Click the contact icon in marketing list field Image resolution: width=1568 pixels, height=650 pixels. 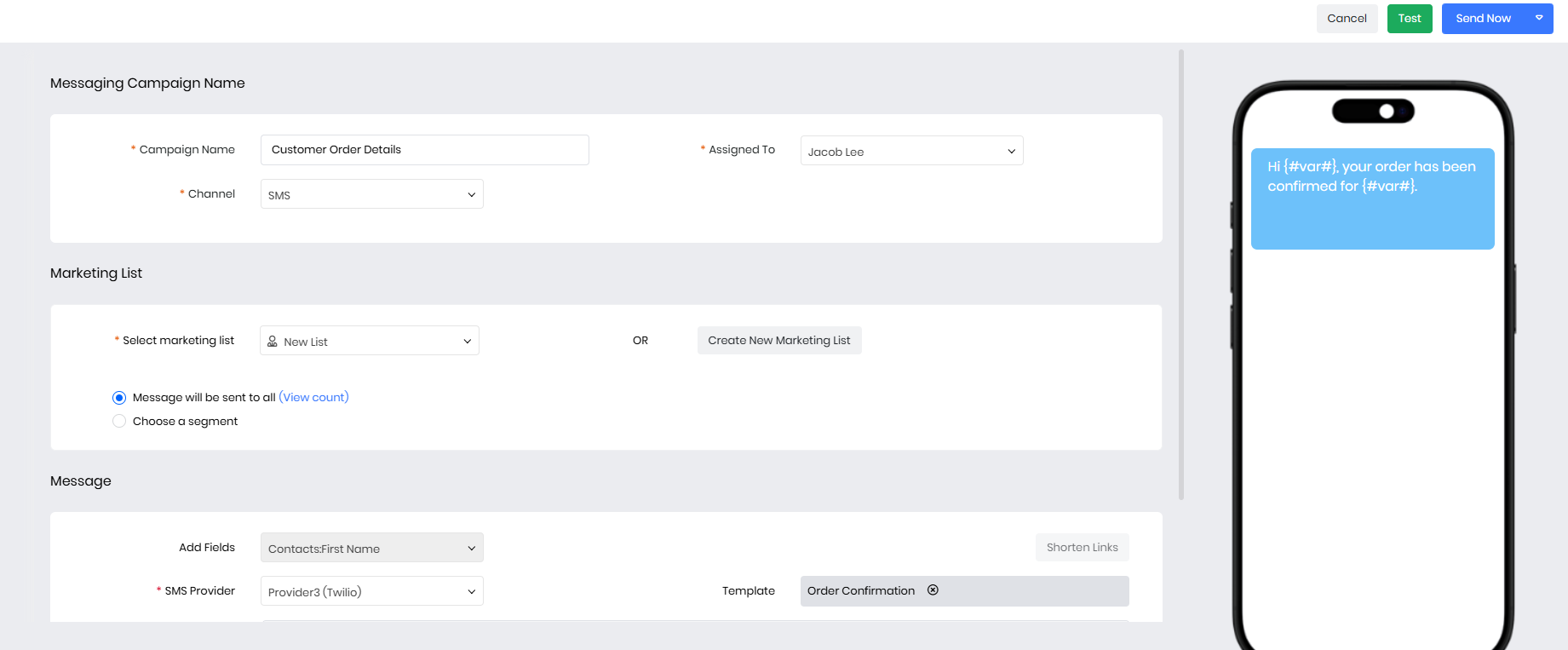click(x=273, y=342)
